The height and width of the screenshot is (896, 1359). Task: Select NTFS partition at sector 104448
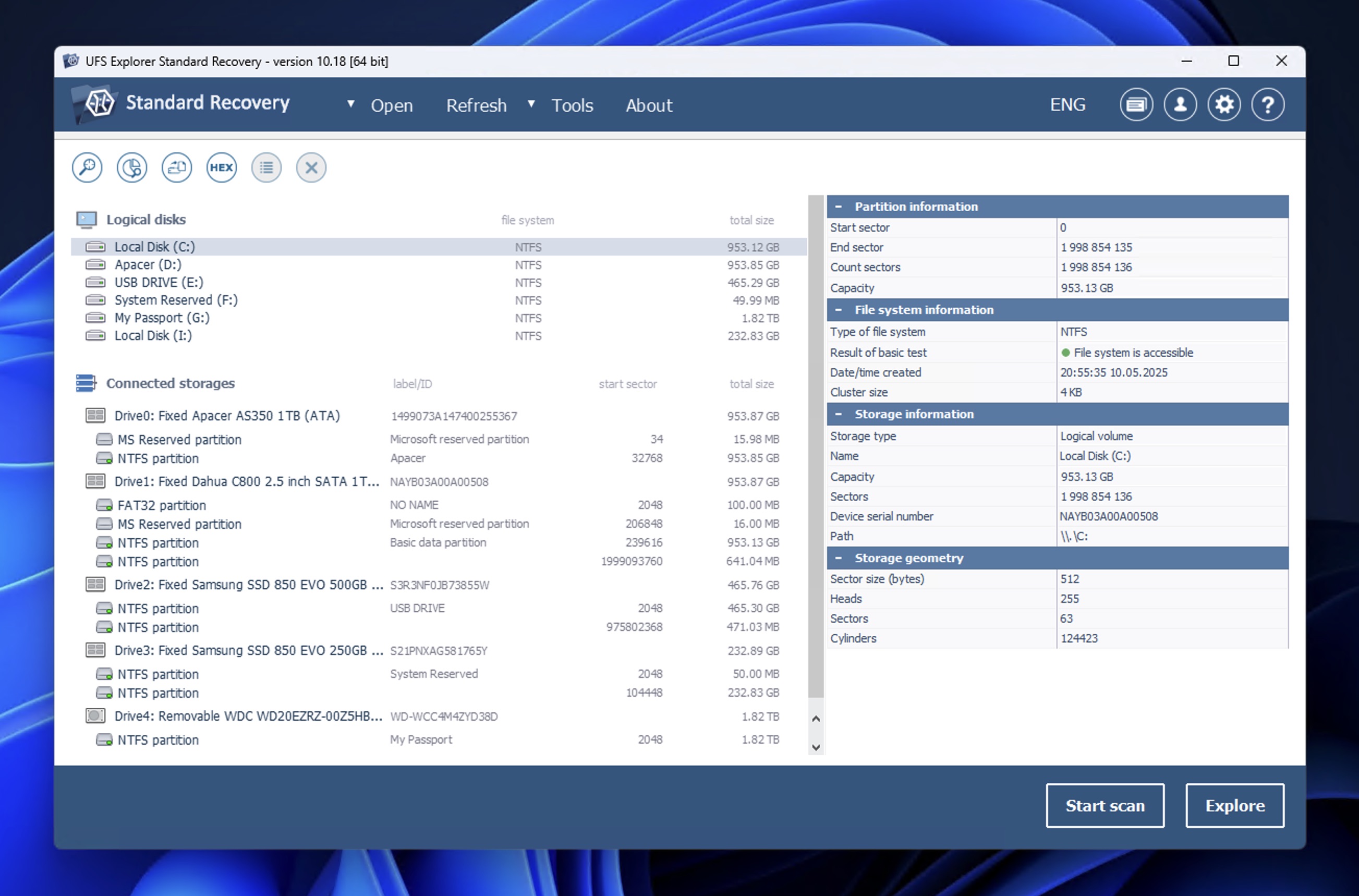pyautogui.click(x=439, y=693)
